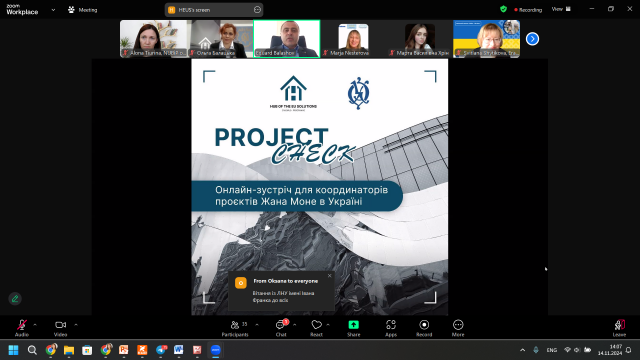This screenshot has width=640, height=360.
Task: Expand the Chat options arrow
Action: click(x=294, y=325)
